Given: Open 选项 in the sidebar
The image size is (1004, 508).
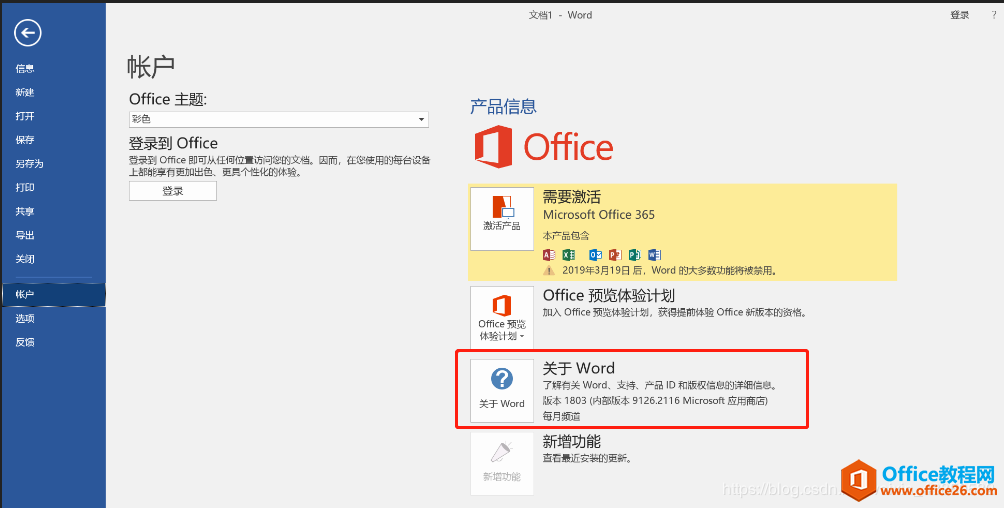Looking at the screenshot, I should coord(25,318).
